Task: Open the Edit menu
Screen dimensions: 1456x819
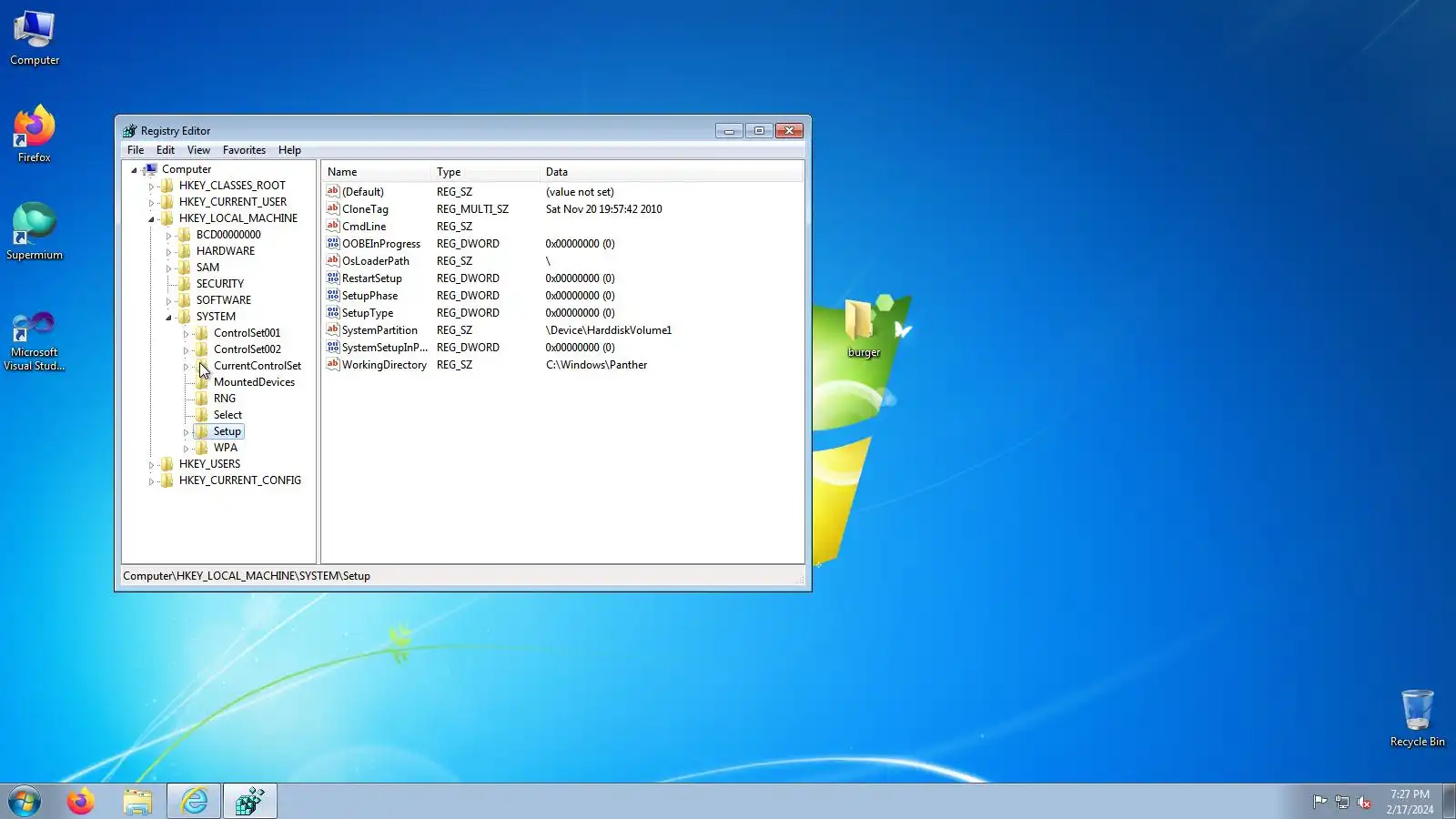Action: (x=166, y=150)
